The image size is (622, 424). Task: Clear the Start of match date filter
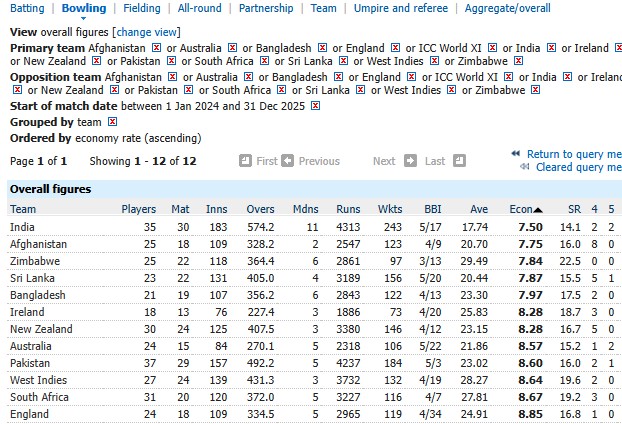pyautogui.click(x=315, y=106)
